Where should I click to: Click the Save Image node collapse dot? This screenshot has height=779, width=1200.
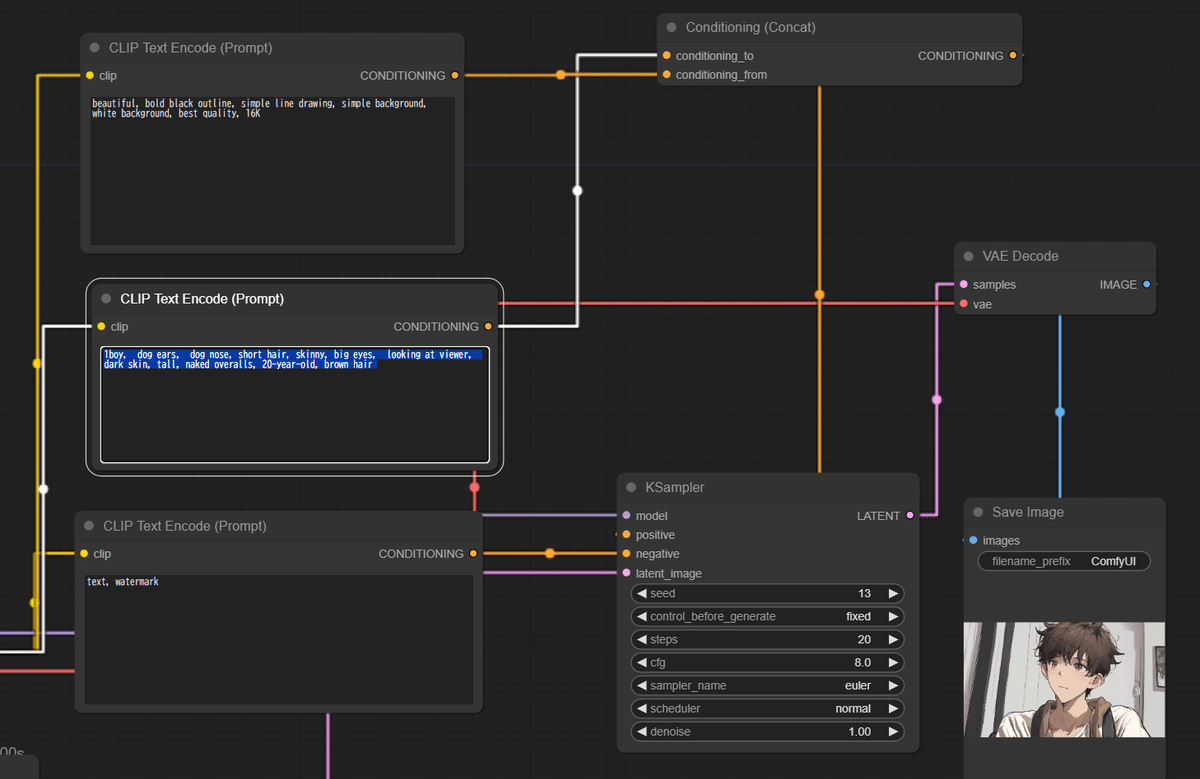pyautogui.click(x=978, y=512)
